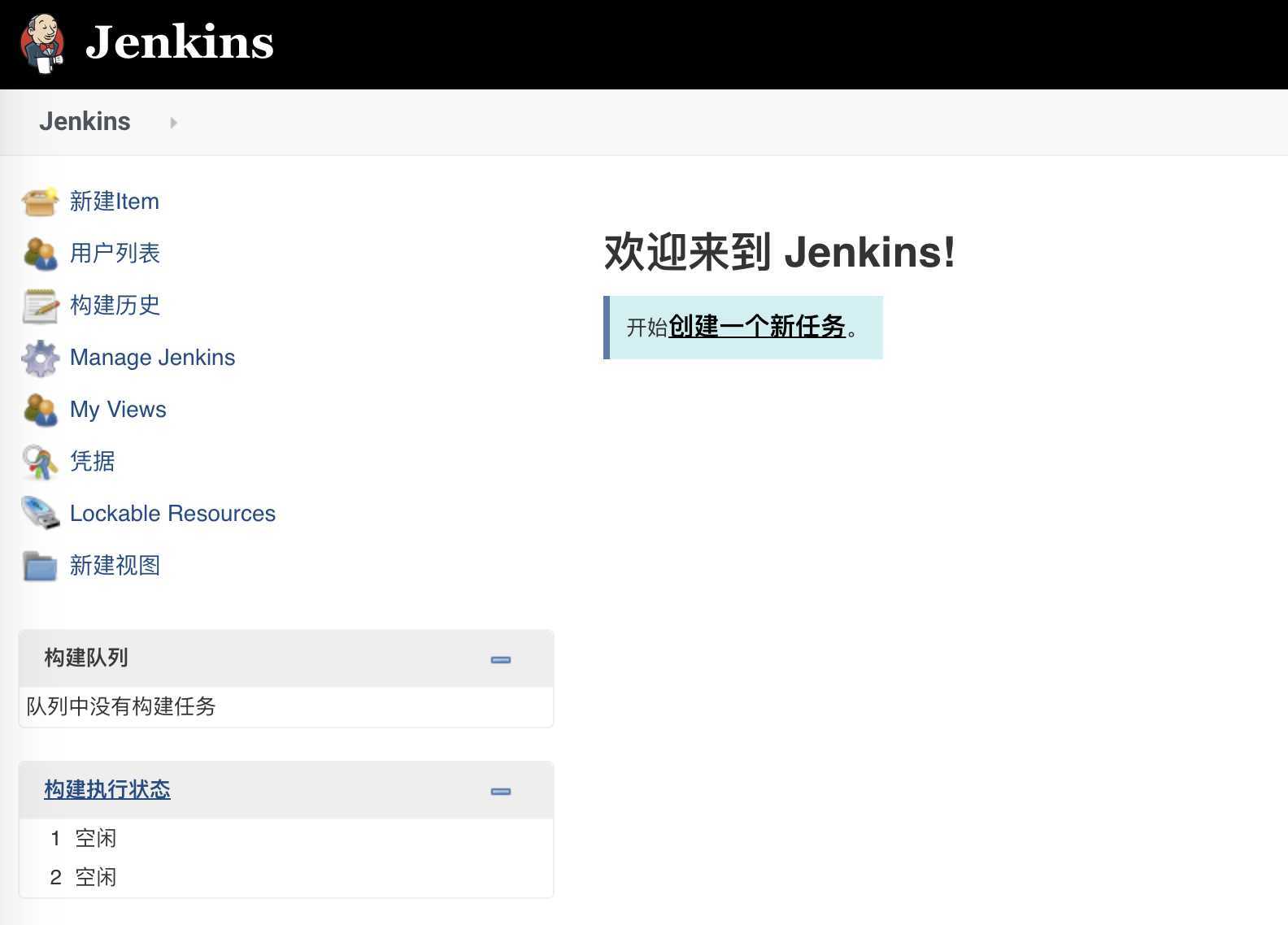1288x925 pixels.
Task: Open the 构建执行状态 heading link
Action: 107,789
